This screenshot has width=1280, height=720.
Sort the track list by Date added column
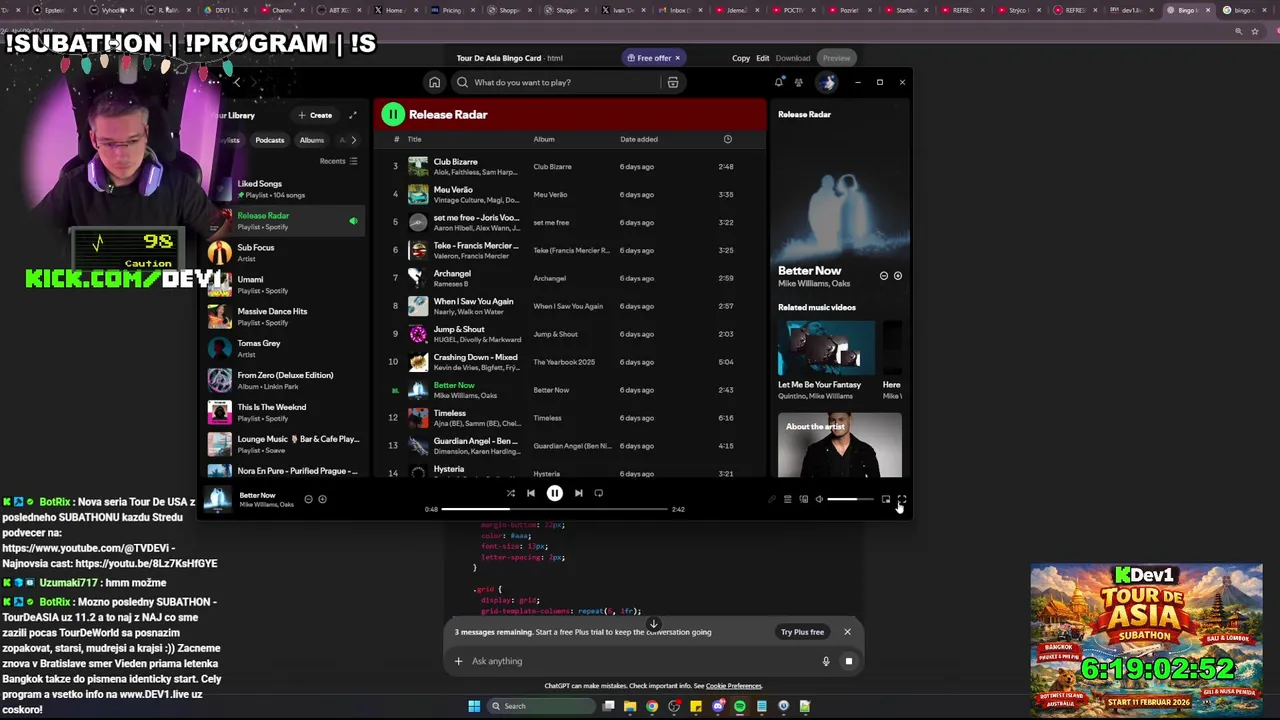point(639,139)
